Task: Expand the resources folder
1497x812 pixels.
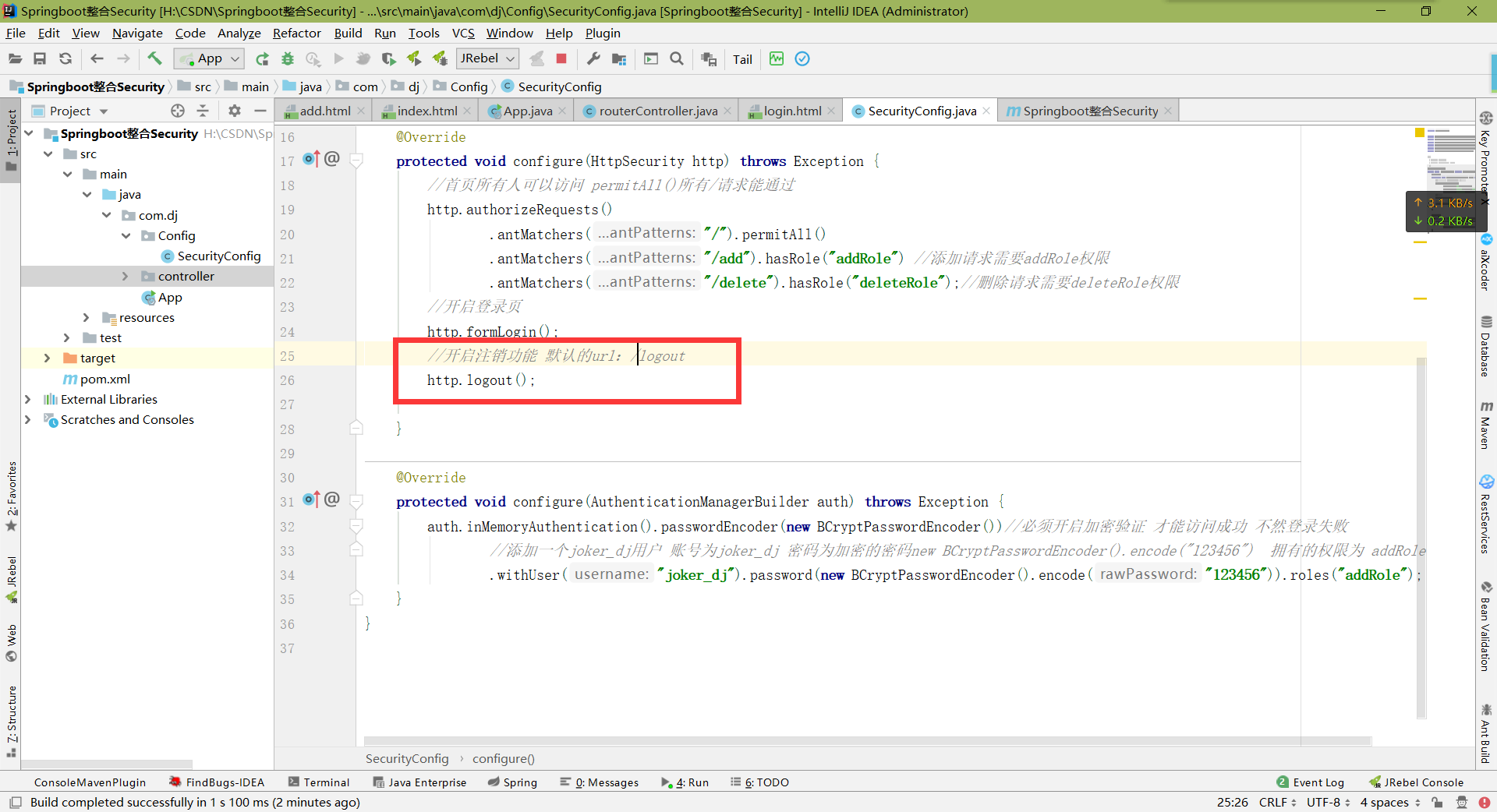Action: click(x=87, y=318)
